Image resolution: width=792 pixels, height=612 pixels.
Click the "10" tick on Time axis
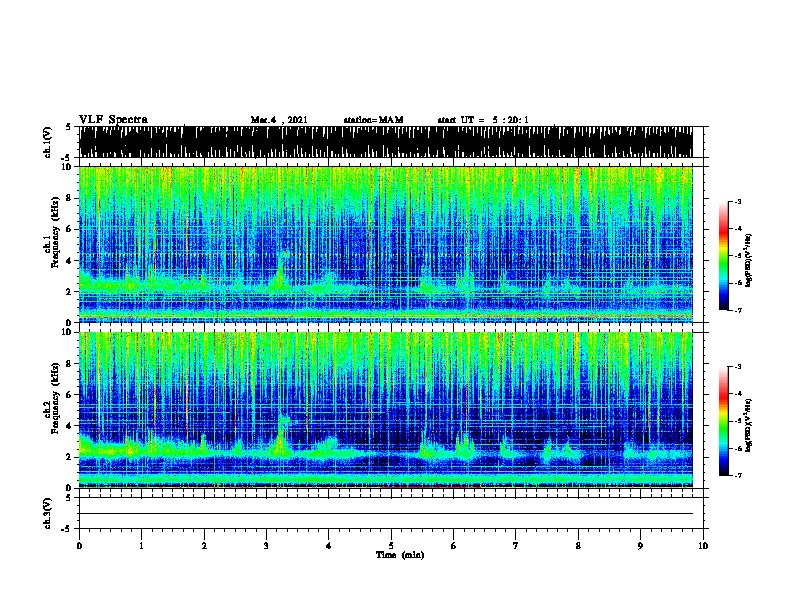(x=703, y=546)
